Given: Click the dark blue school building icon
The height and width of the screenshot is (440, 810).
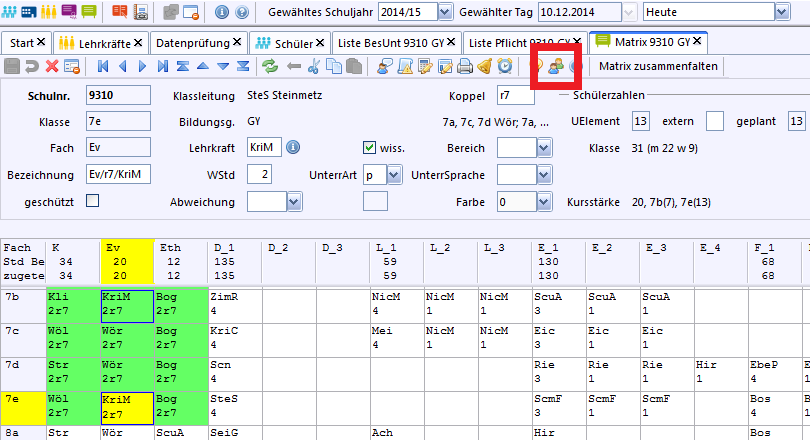Looking at the screenshot, I should tap(29, 11).
